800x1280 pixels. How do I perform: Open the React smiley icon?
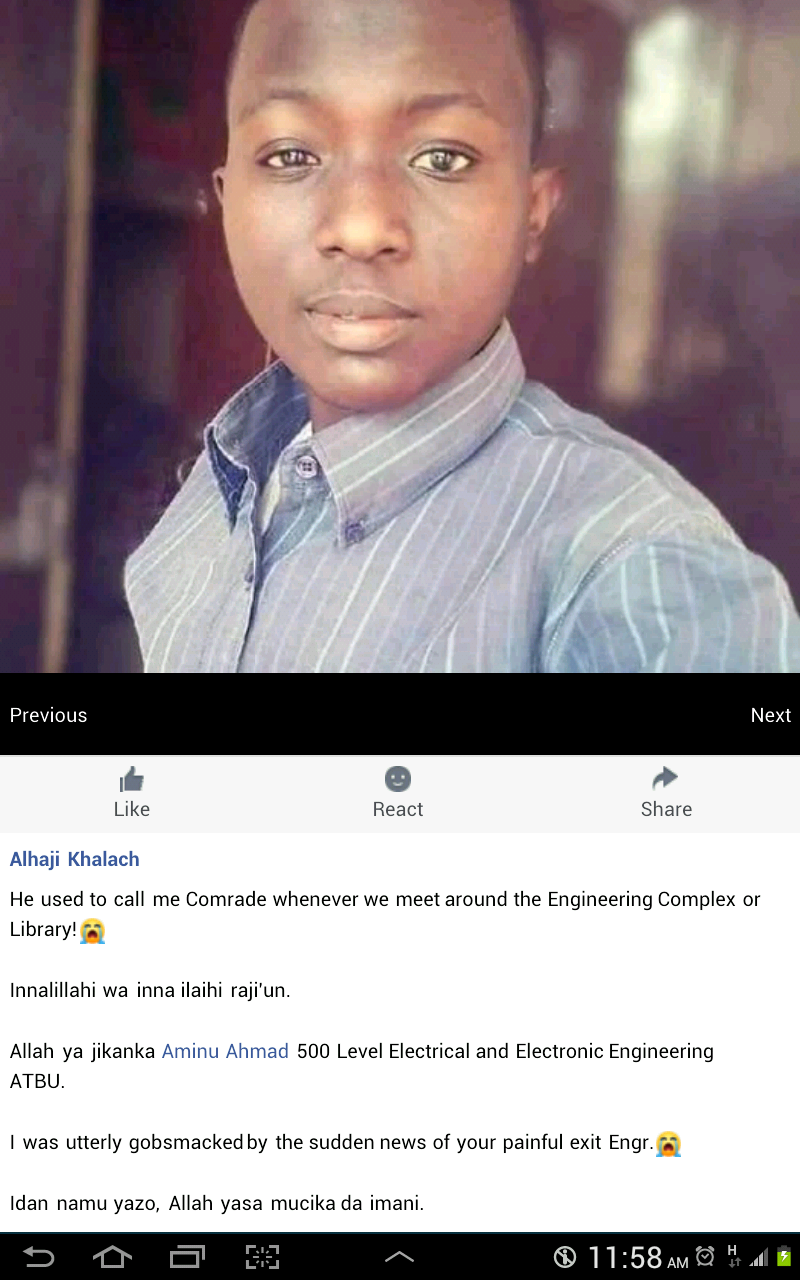(x=398, y=779)
